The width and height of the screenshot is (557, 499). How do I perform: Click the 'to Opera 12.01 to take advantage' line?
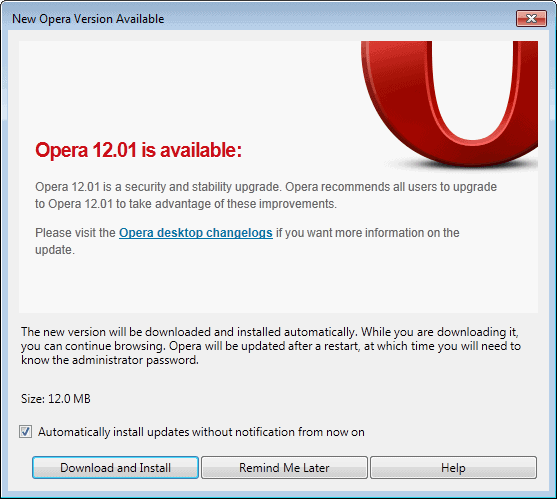point(186,204)
